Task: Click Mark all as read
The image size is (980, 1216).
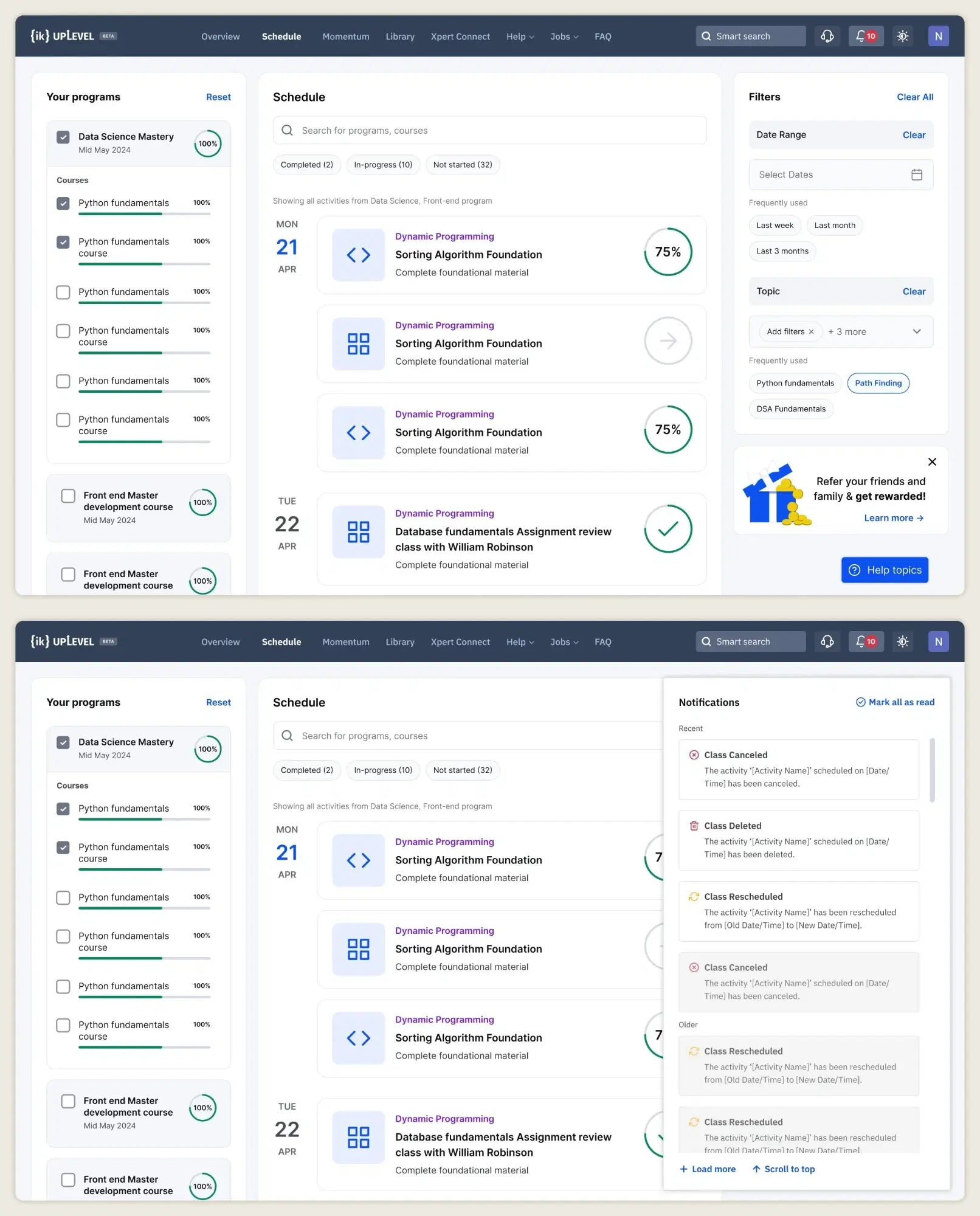Action: tap(895, 702)
